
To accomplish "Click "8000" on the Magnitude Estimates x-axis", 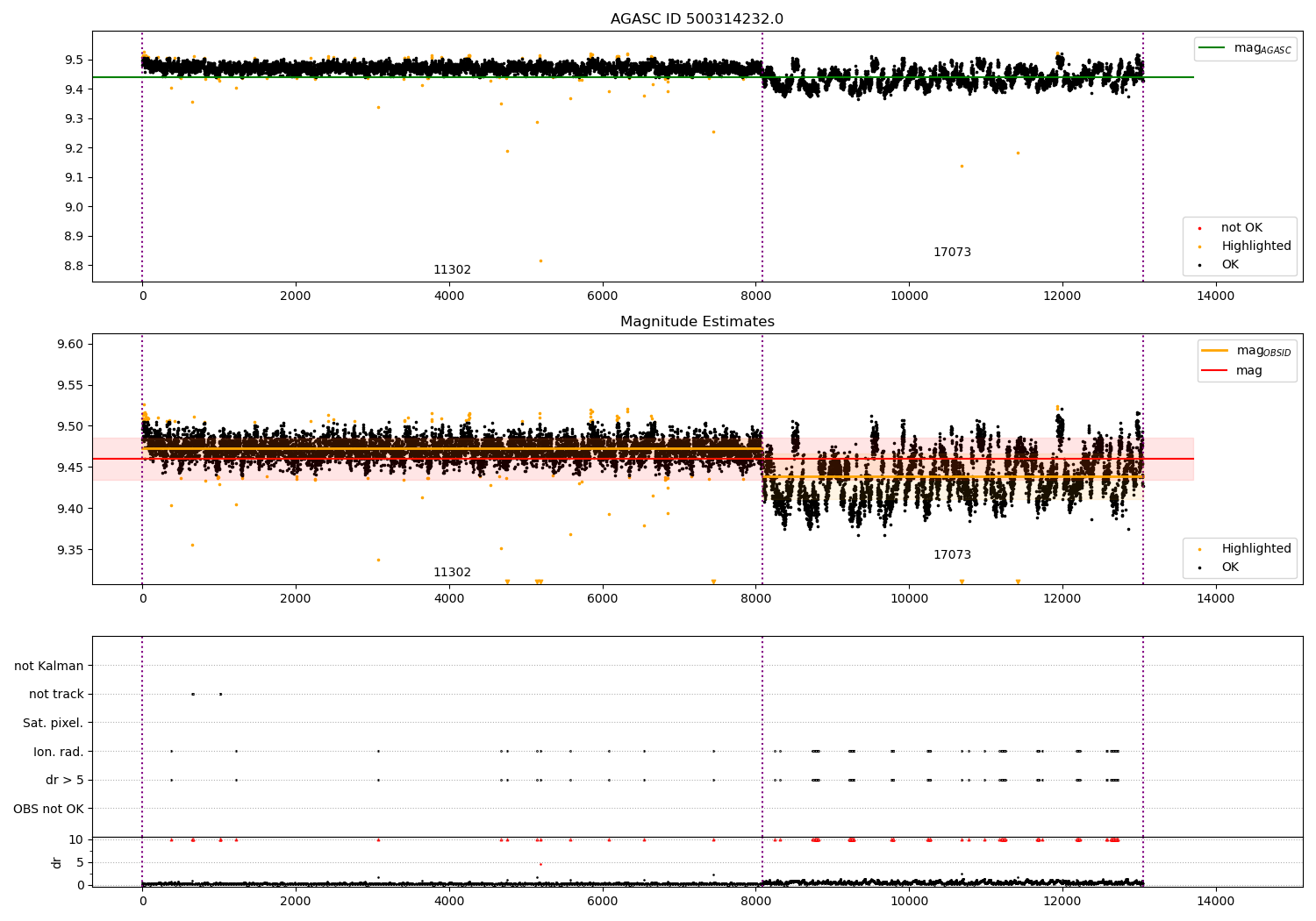I will click(x=755, y=598).
